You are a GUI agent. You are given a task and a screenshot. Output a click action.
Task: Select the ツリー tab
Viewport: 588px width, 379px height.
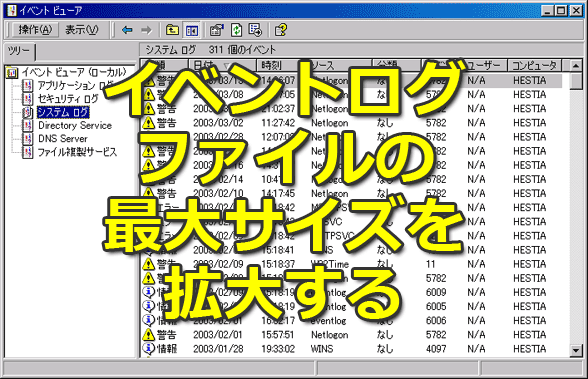click(x=19, y=51)
